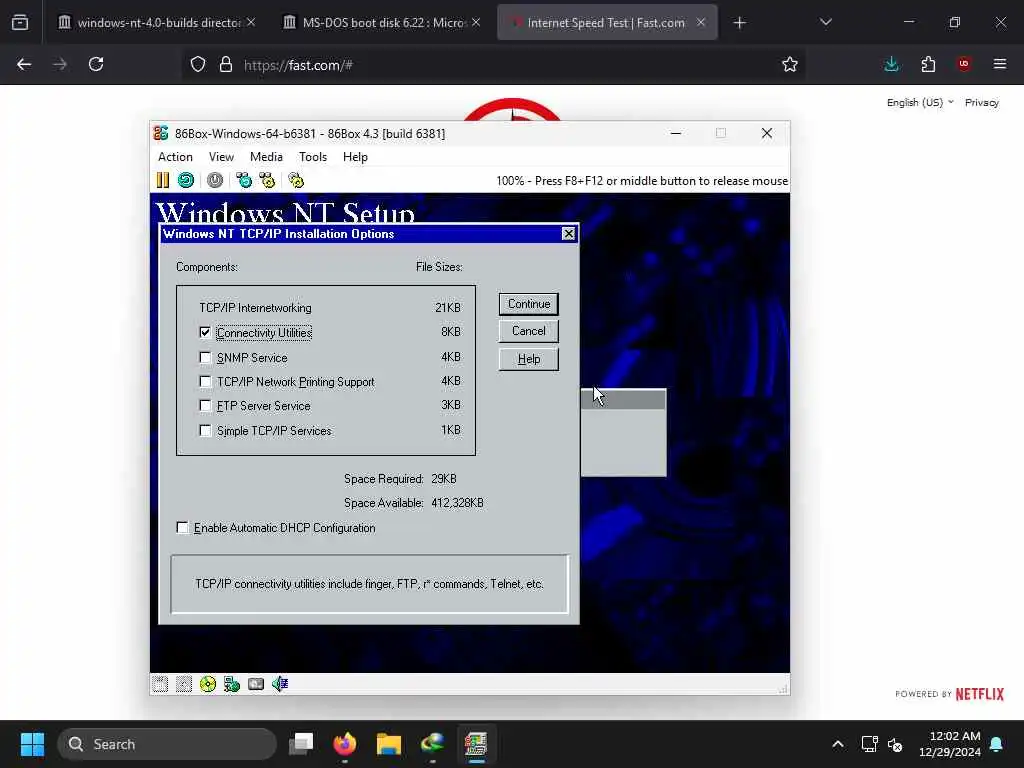The image size is (1024, 768).
Task: Click the muted volume tray icon
Action: pyautogui.click(x=895, y=744)
